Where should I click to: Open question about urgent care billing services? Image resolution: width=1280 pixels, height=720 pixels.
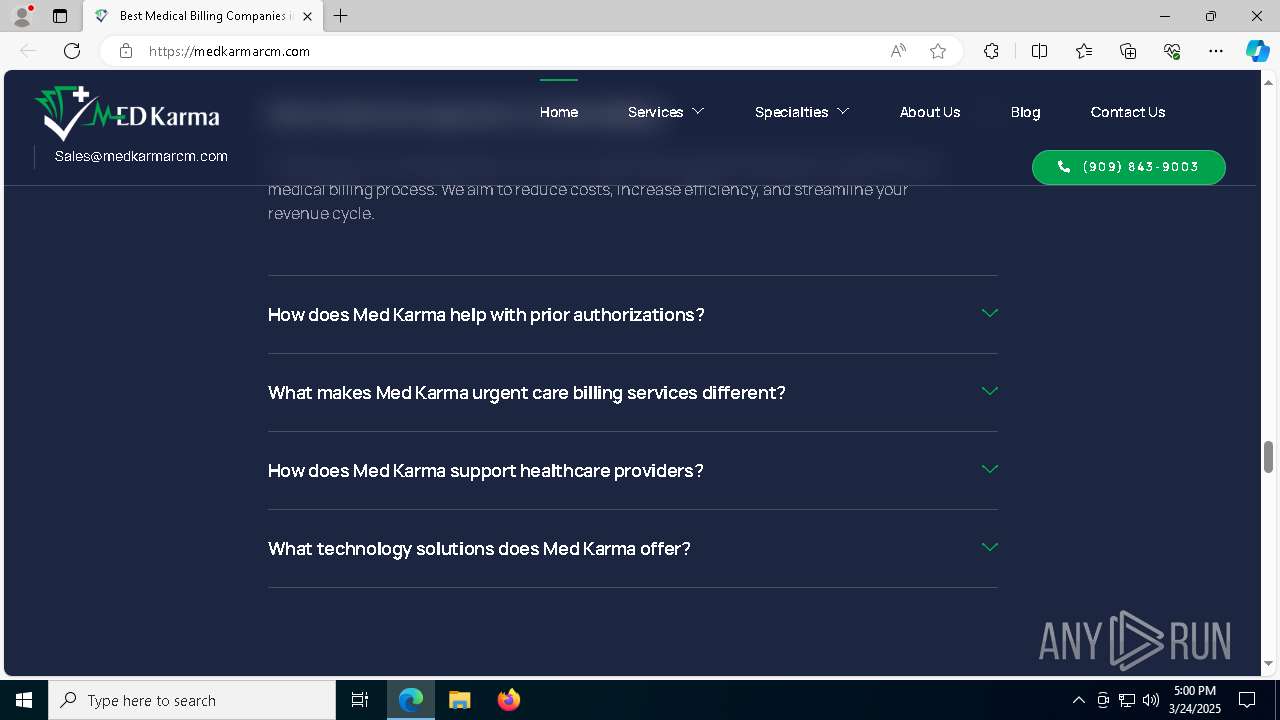pyautogui.click(x=527, y=392)
